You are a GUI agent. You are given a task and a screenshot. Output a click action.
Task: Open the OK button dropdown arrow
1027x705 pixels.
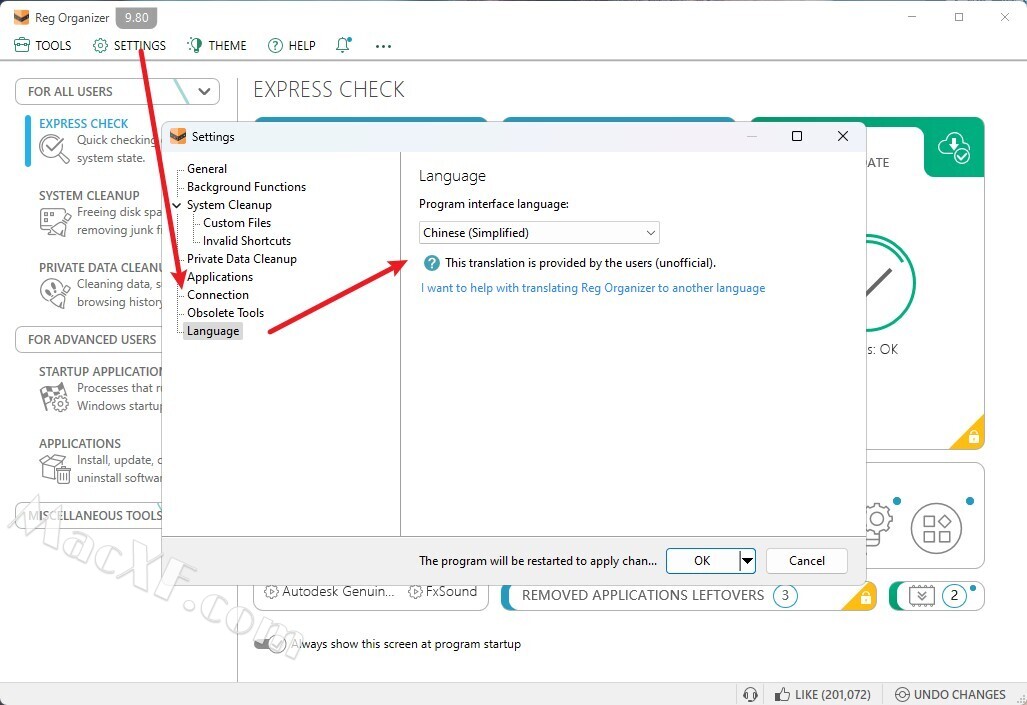747,561
